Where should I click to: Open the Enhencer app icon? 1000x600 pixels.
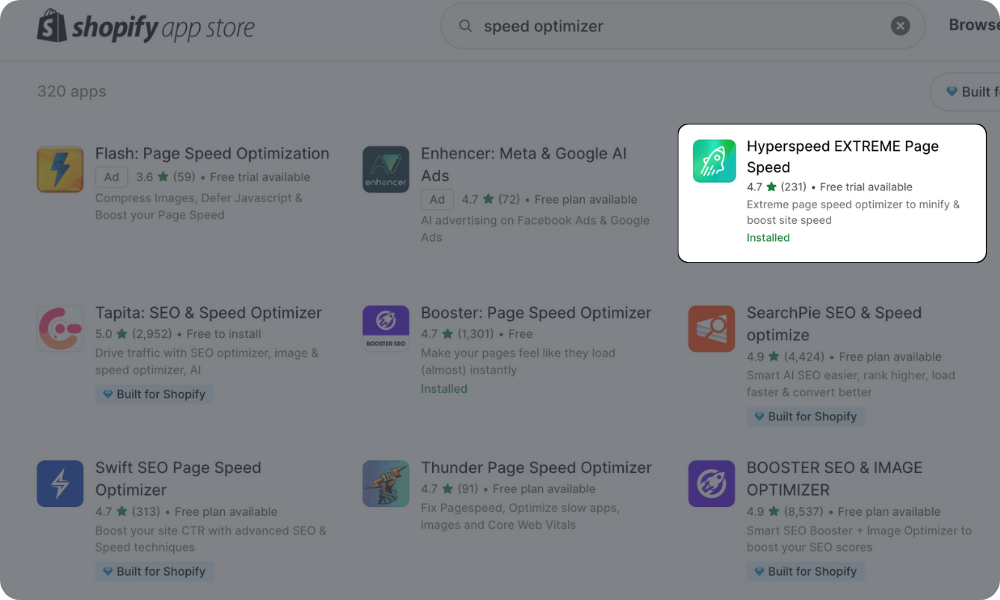pos(385,169)
